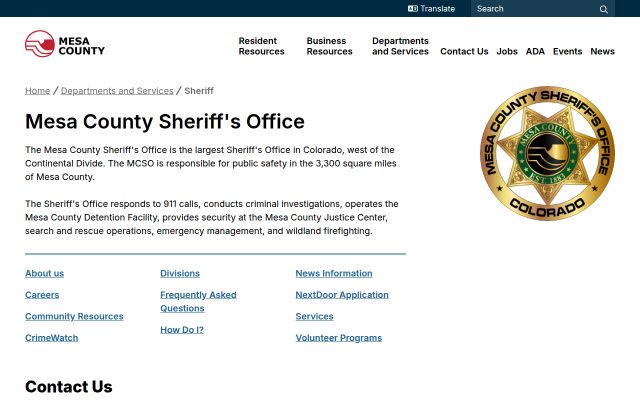Open Departments and Services menu
Image resolution: width=640 pixels, height=400 pixels.
[x=400, y=46]
